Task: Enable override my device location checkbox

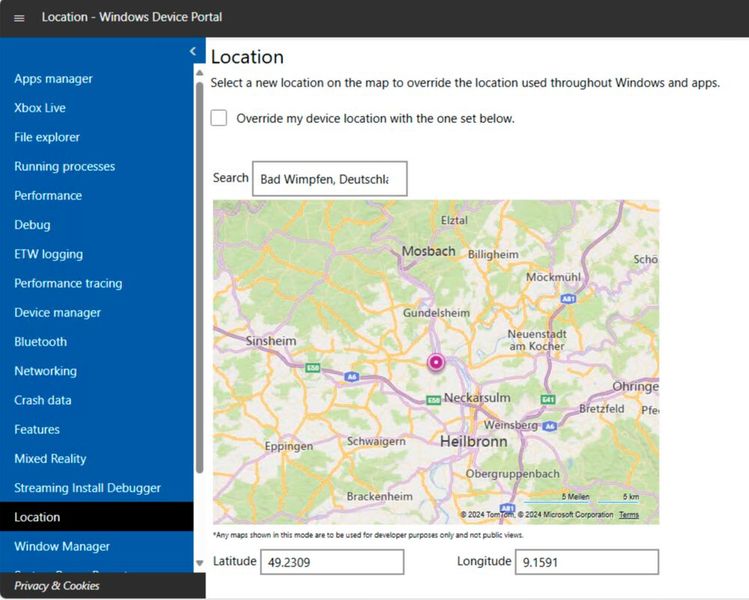Action: (x=219, y=118)
